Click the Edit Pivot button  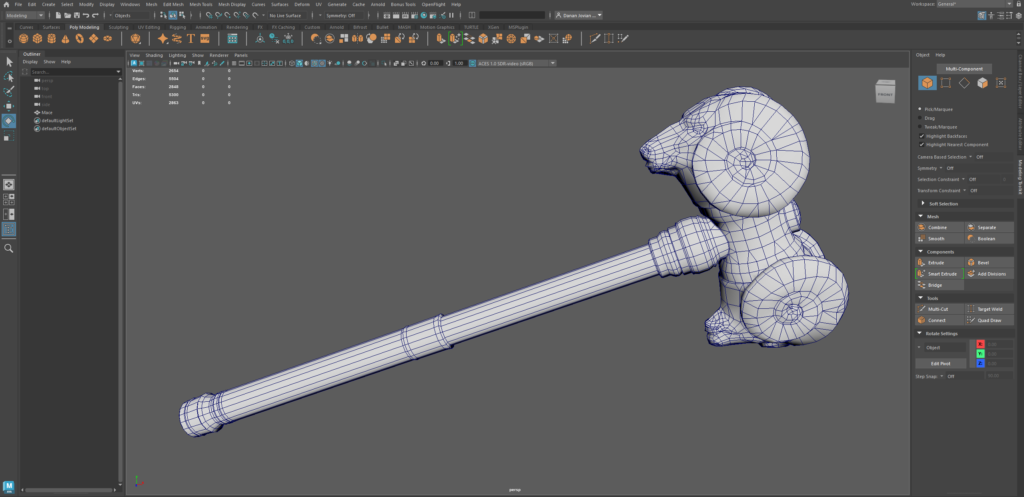[940, 363]
